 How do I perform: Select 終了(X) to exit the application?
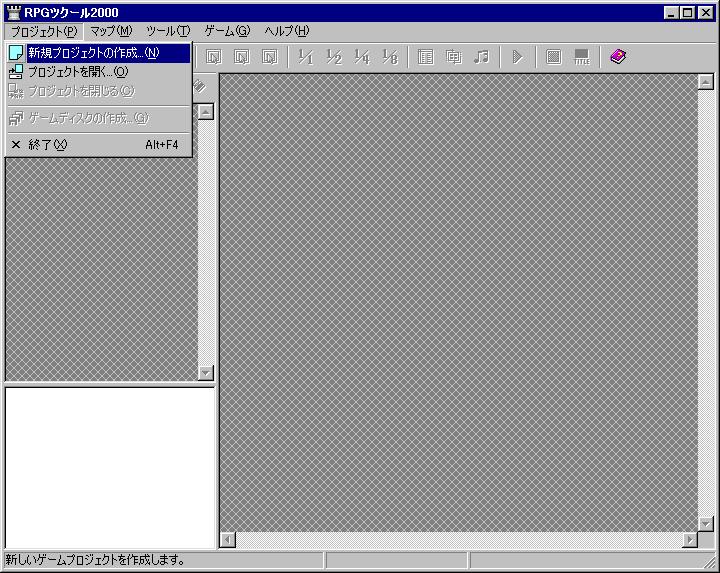(99, 145)
